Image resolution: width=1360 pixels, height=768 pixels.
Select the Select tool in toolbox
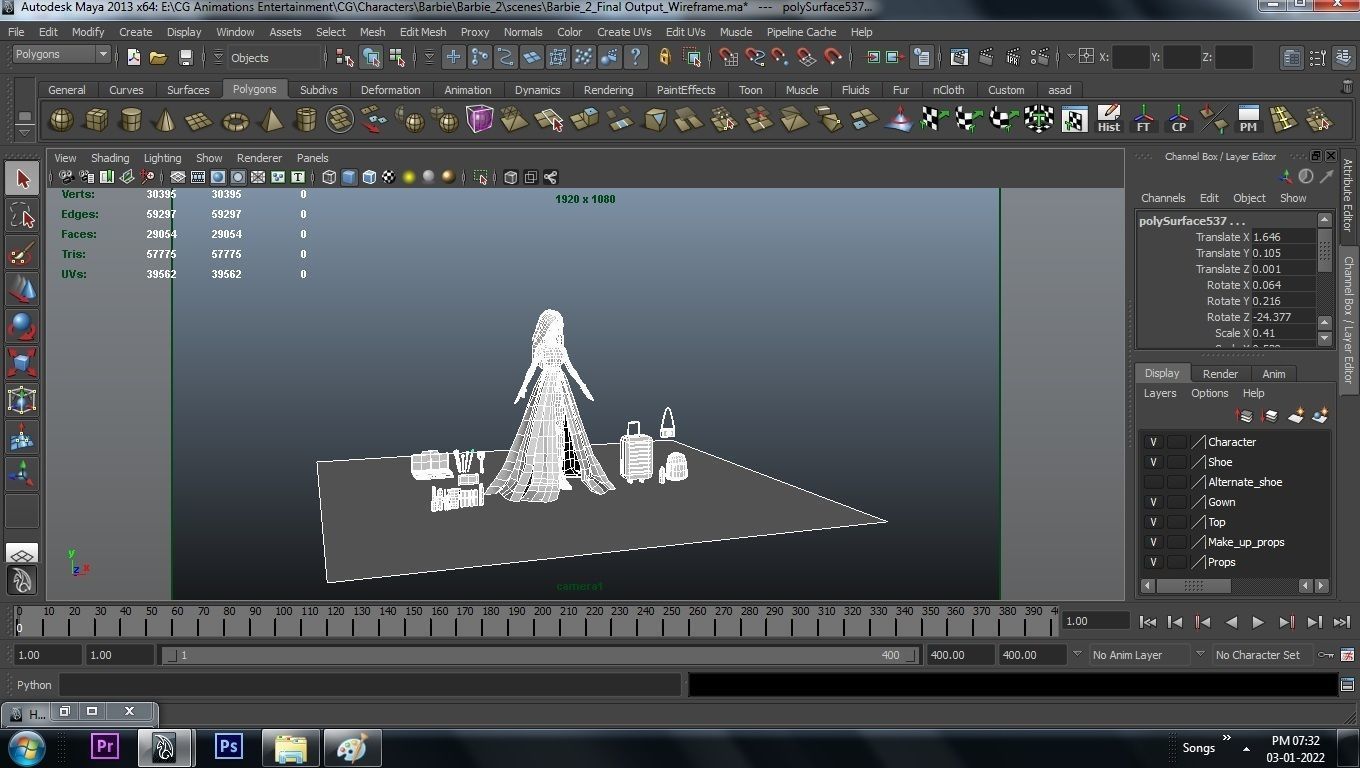point(22,179)
